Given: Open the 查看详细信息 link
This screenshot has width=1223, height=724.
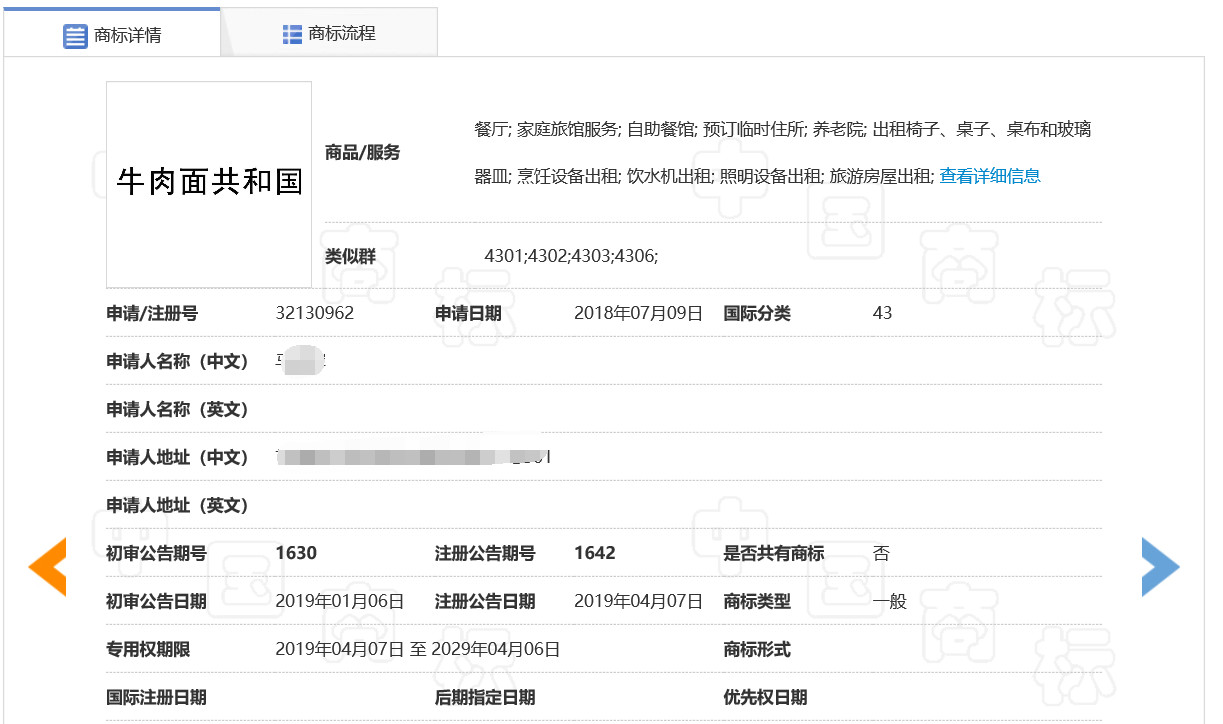Looking at the screenshot, I should click(x=990, y=176).
